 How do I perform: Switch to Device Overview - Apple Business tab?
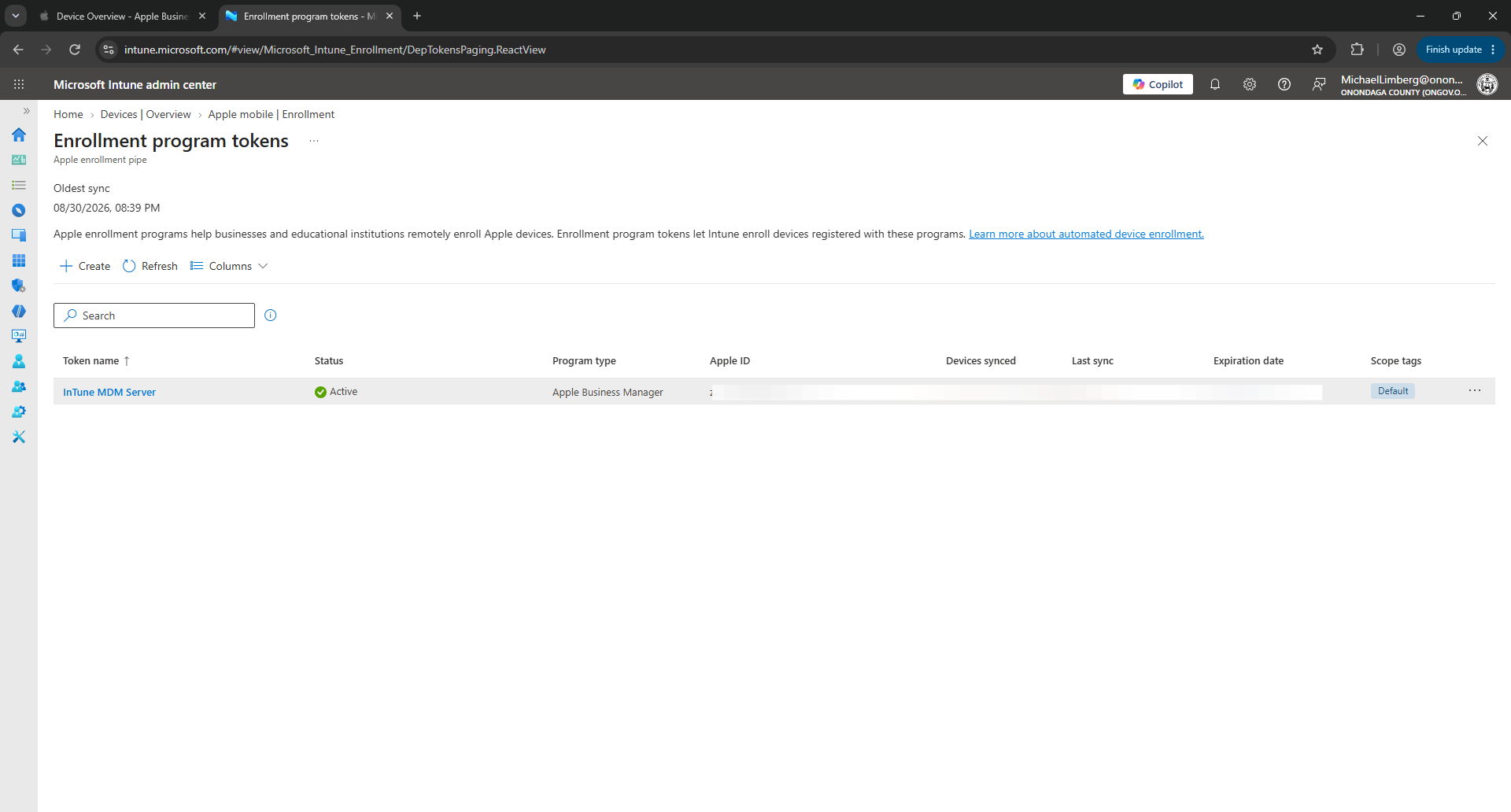point(124,16)
